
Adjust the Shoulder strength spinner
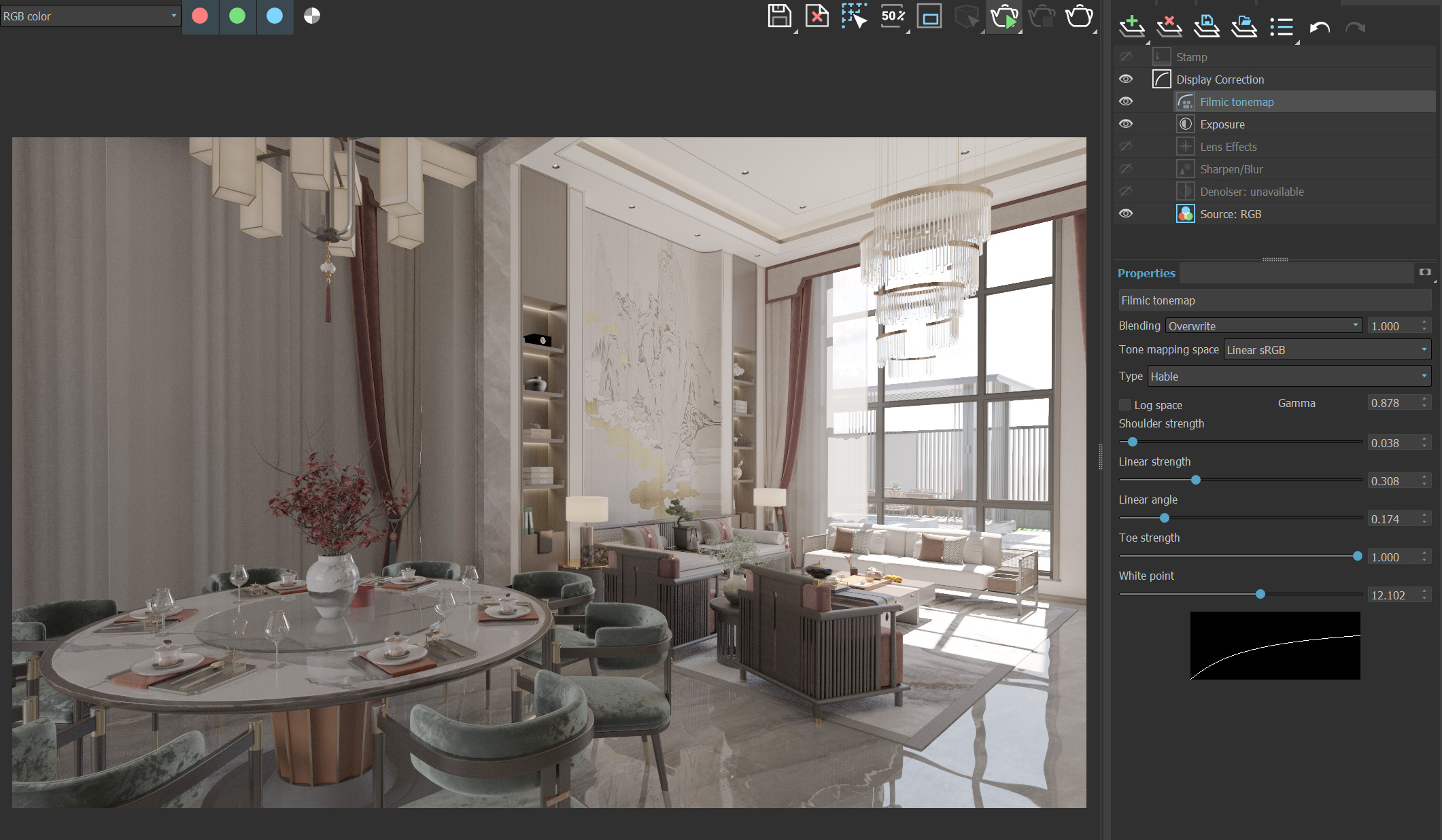(x=1424, y=443)
